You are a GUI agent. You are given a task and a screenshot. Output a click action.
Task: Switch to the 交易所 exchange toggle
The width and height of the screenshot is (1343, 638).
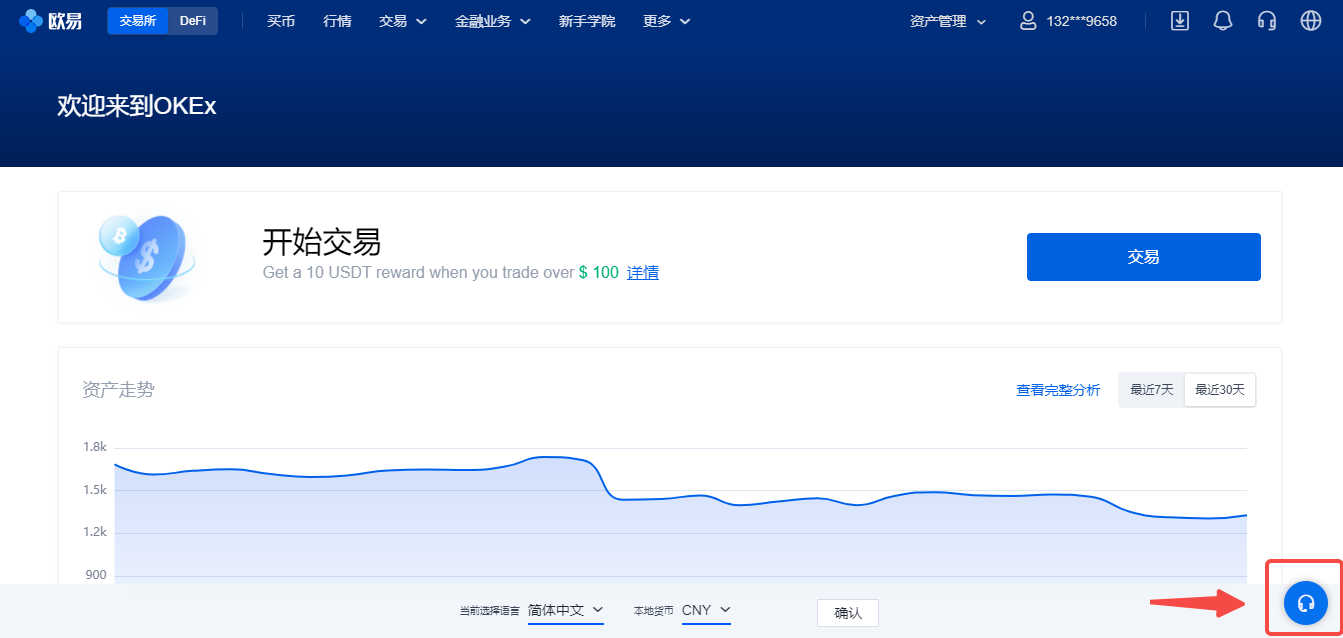pos(138,21)
